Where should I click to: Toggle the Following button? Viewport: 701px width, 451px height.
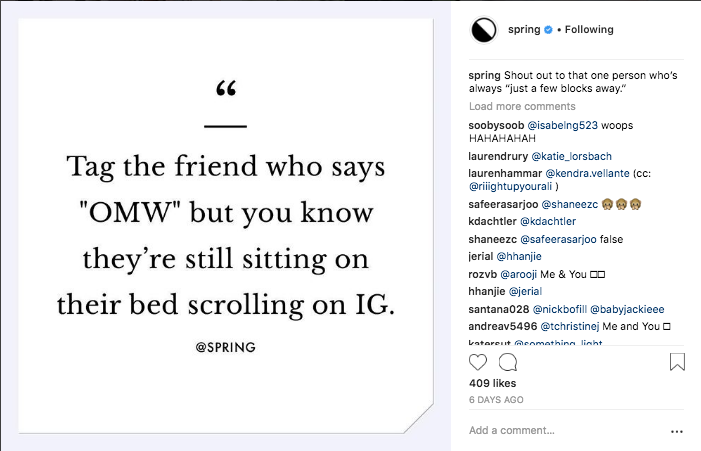589,30
